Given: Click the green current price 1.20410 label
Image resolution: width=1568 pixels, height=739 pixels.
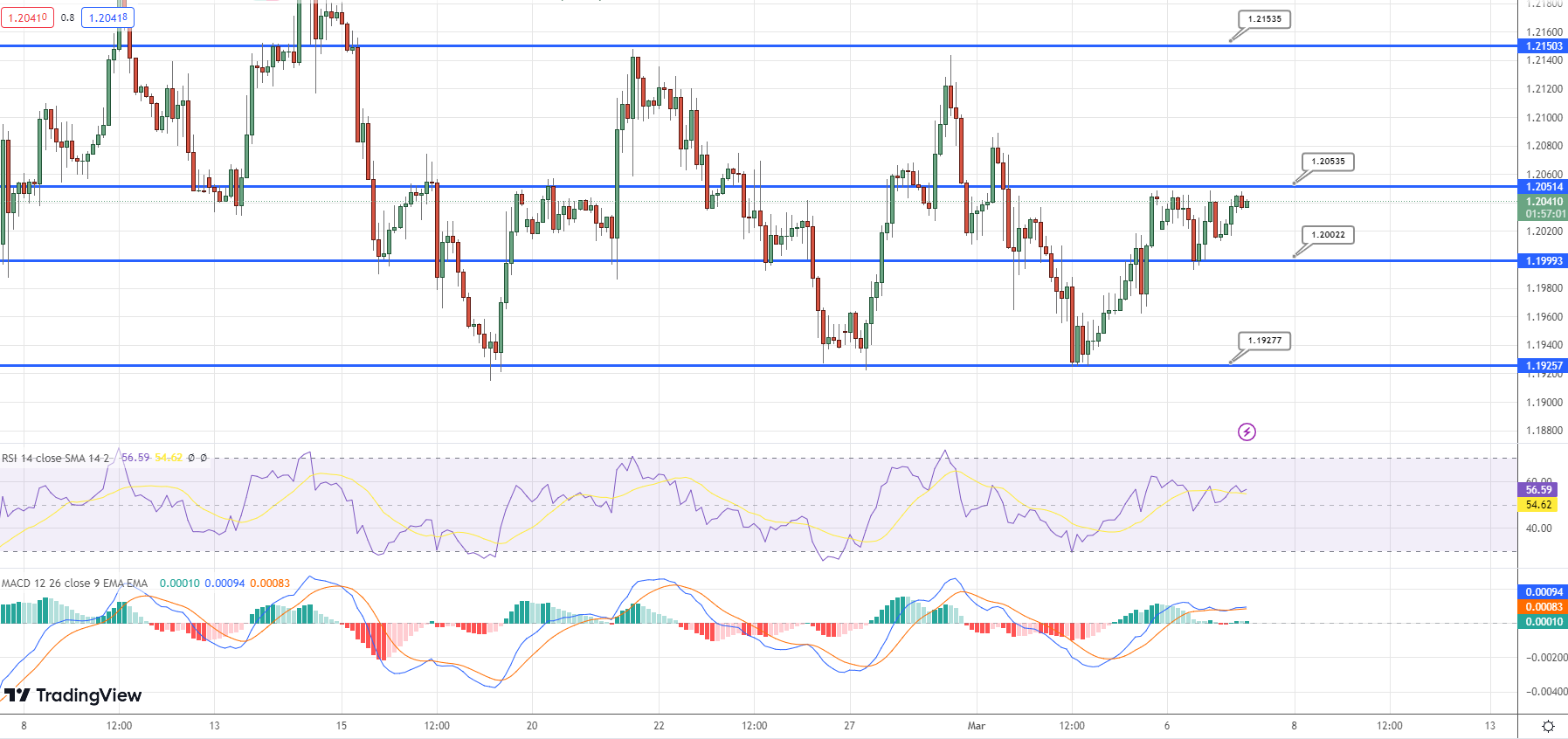Looking at the screenshot, I should (1544, 202).
